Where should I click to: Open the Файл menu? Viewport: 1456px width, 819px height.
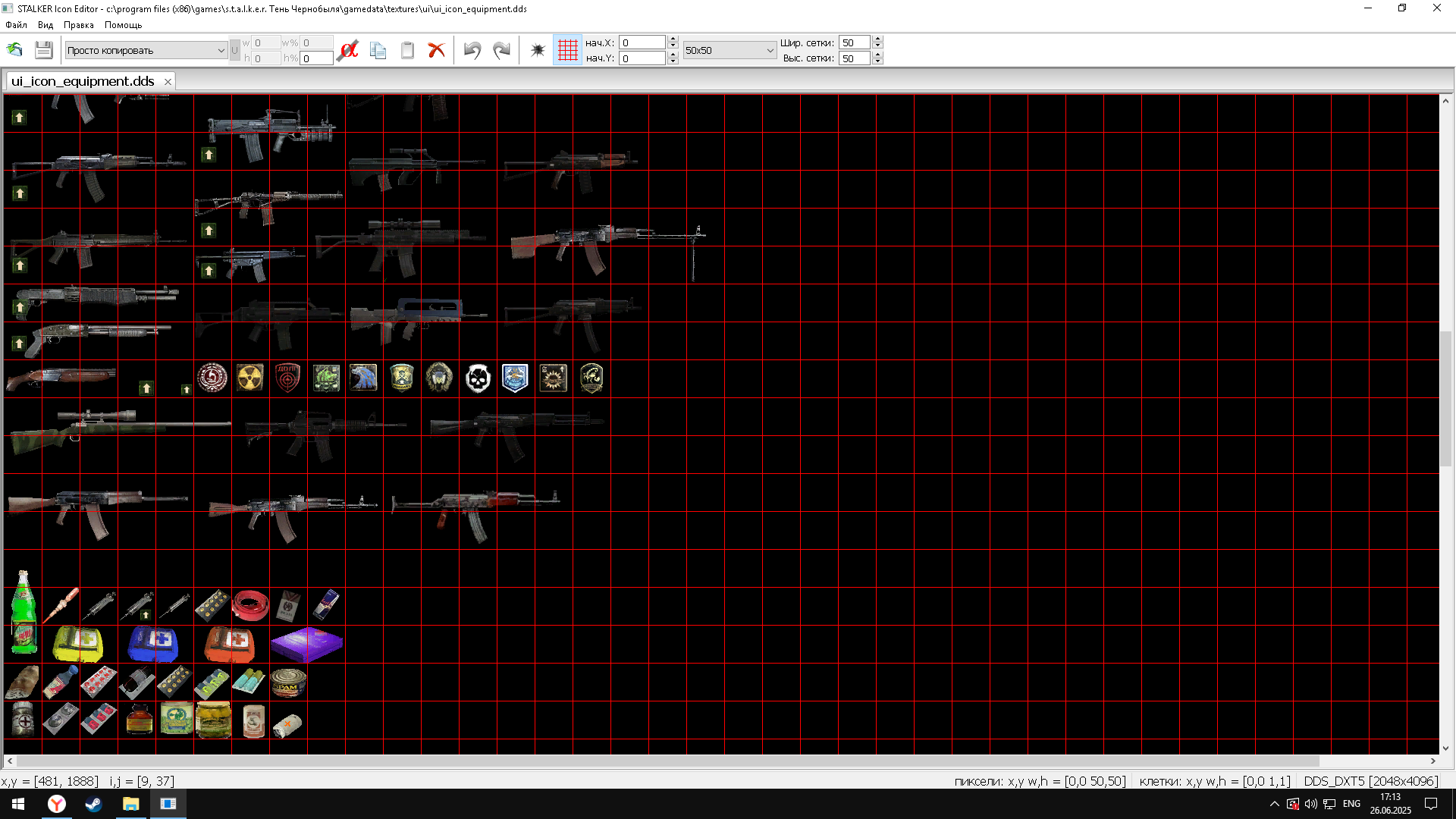[16, 25]
